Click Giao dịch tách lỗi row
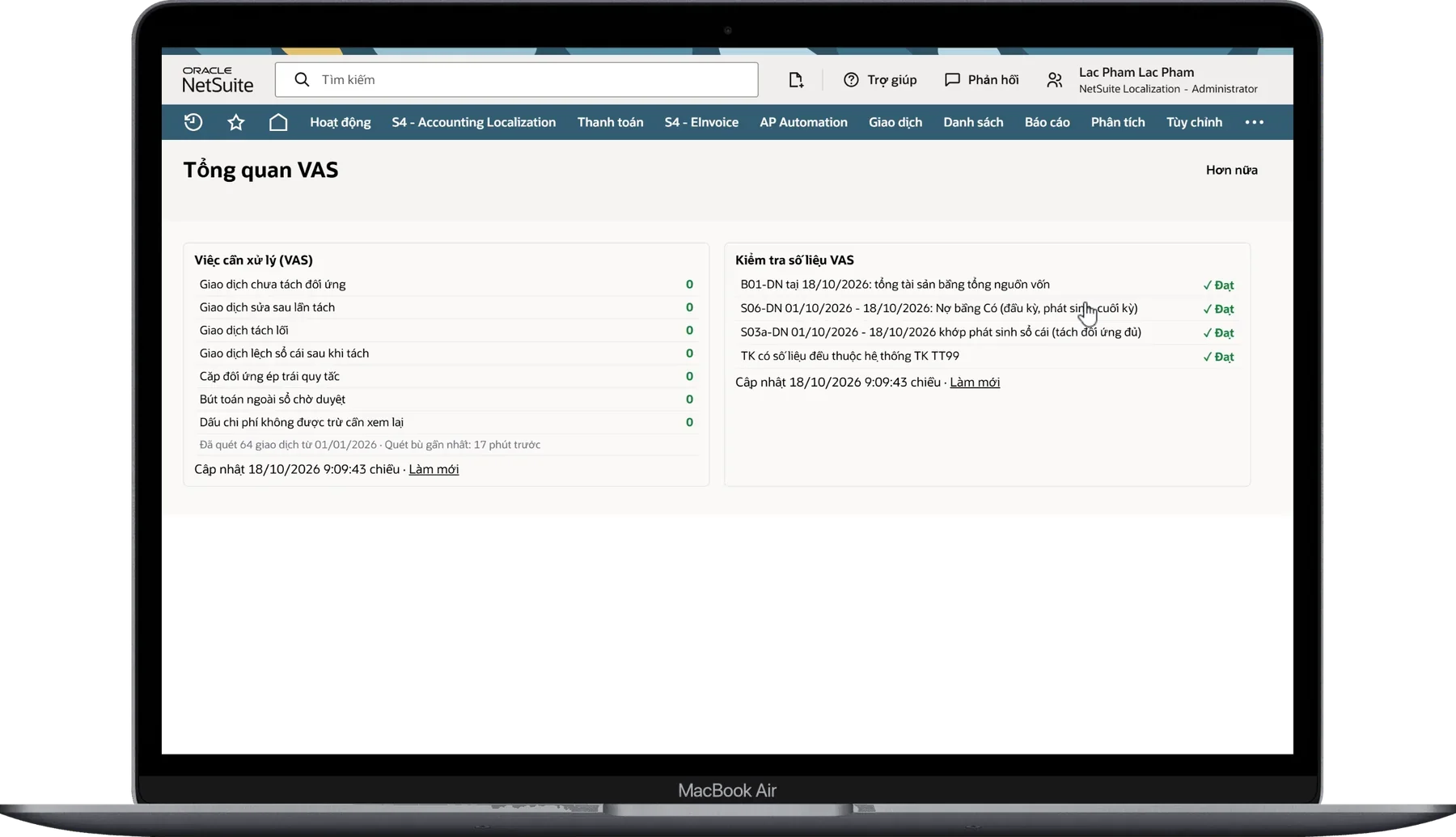The width and height of the screenshot is (1456, 837). pyautogui.click(x=446, y=330)
